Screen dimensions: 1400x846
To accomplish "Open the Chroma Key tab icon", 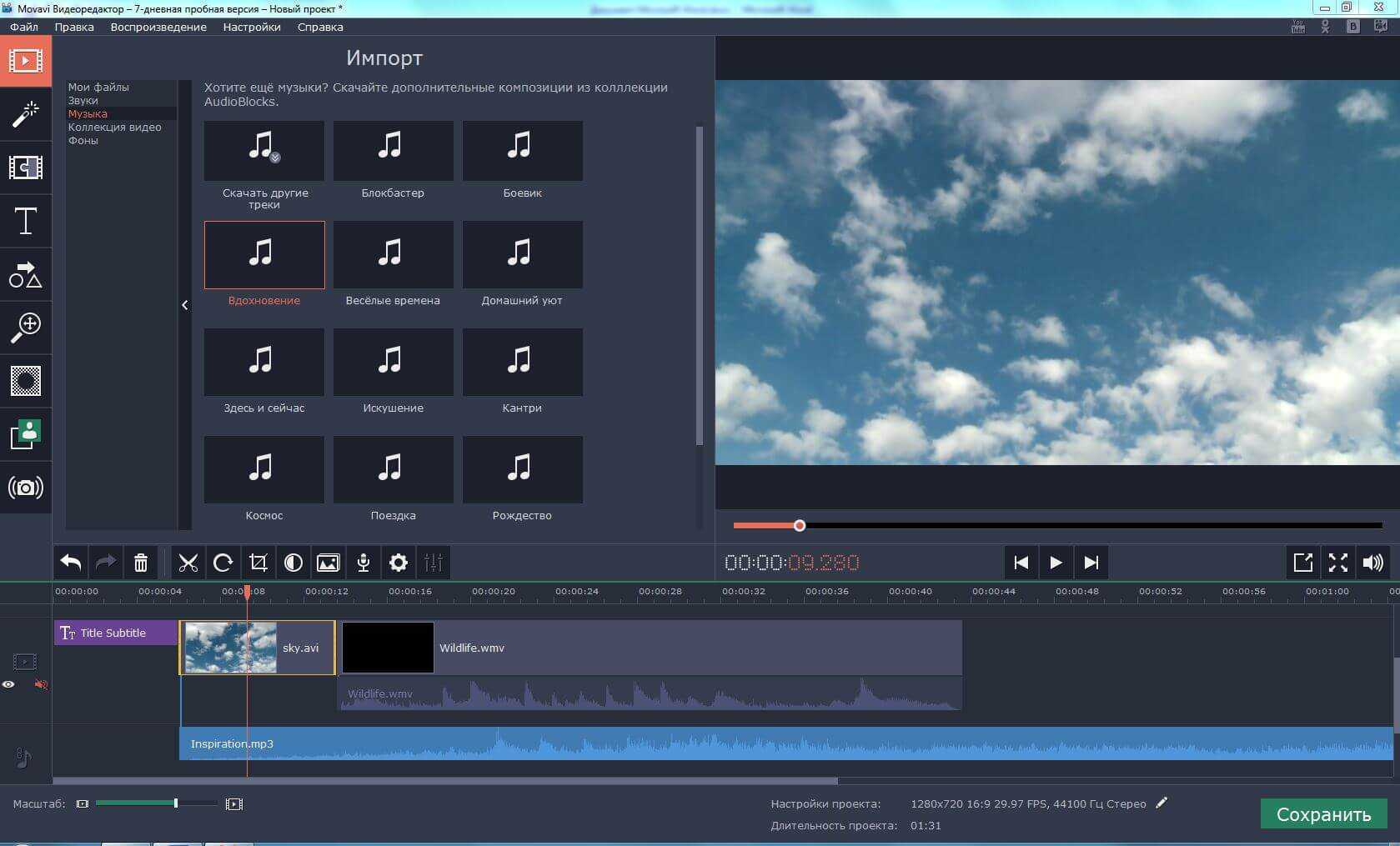I will click(26, 381).
